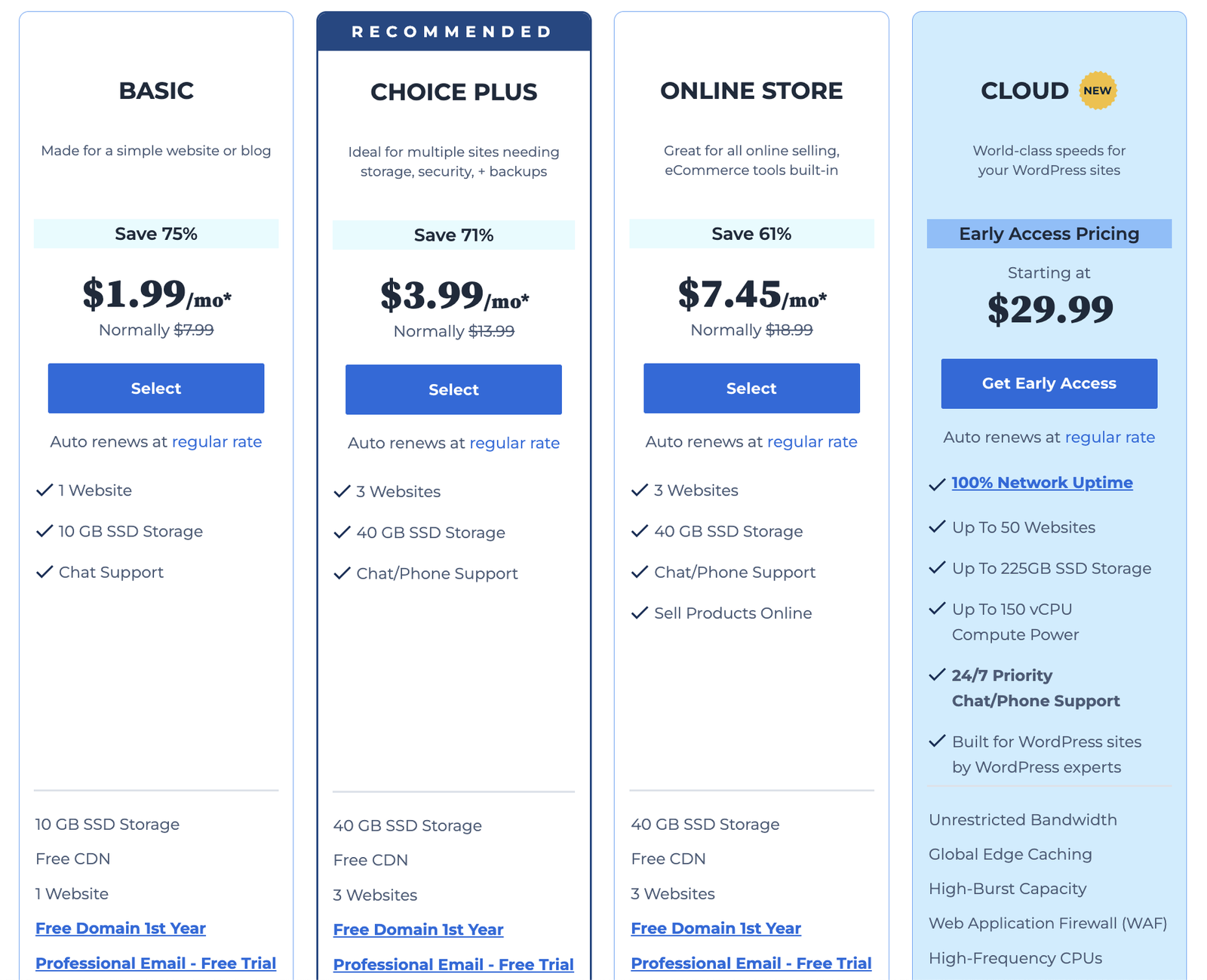
Task: Click Free CDN in Online Store plan
Action: pyautogui.click(x=668, y=859)
